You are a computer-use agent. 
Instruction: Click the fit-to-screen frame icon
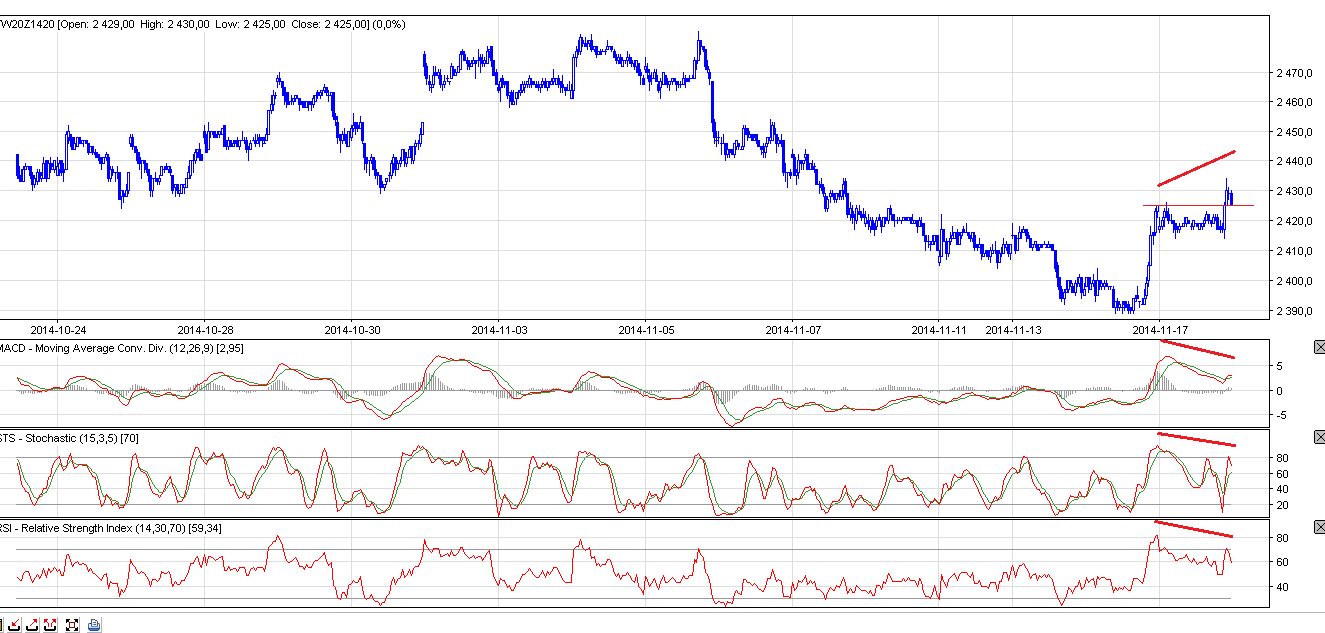(x=72, y=625)
